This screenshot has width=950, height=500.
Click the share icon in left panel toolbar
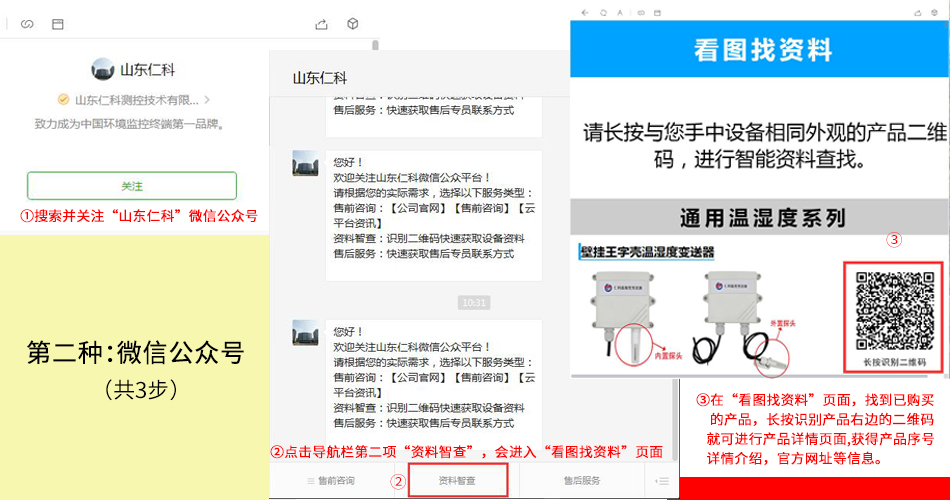coord(321,23)
